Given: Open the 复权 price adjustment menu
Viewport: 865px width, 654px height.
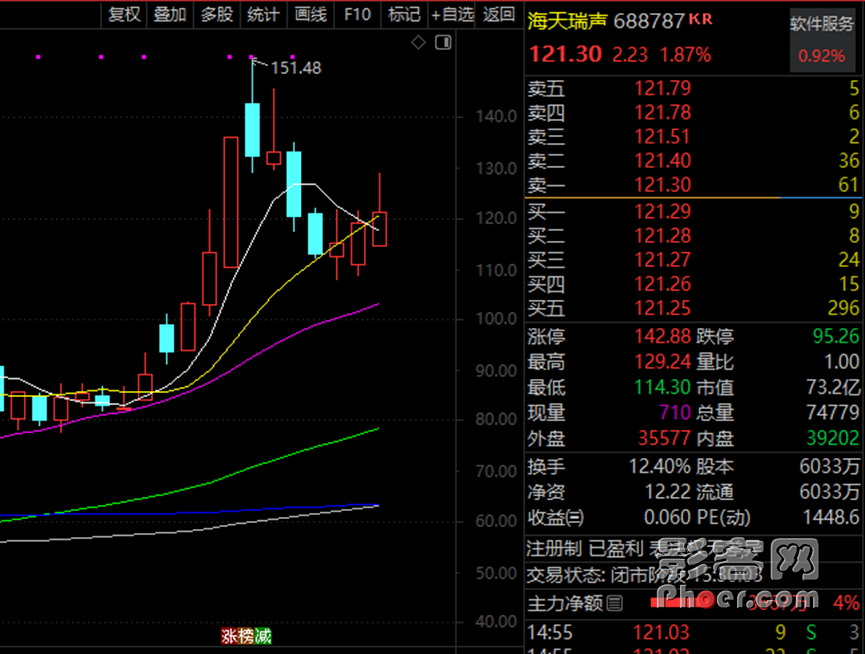Looking at the screenshot, I should click(x=124, y=15).
